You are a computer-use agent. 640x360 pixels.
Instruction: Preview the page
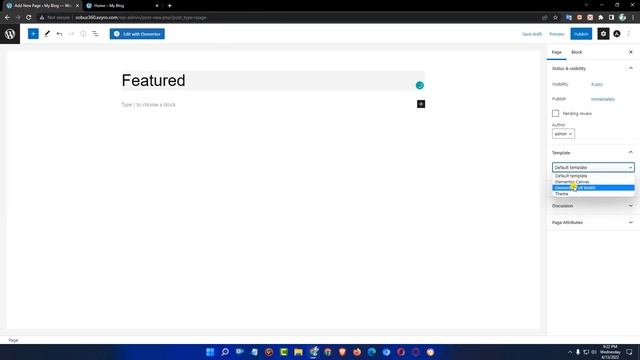coord(557,34)
